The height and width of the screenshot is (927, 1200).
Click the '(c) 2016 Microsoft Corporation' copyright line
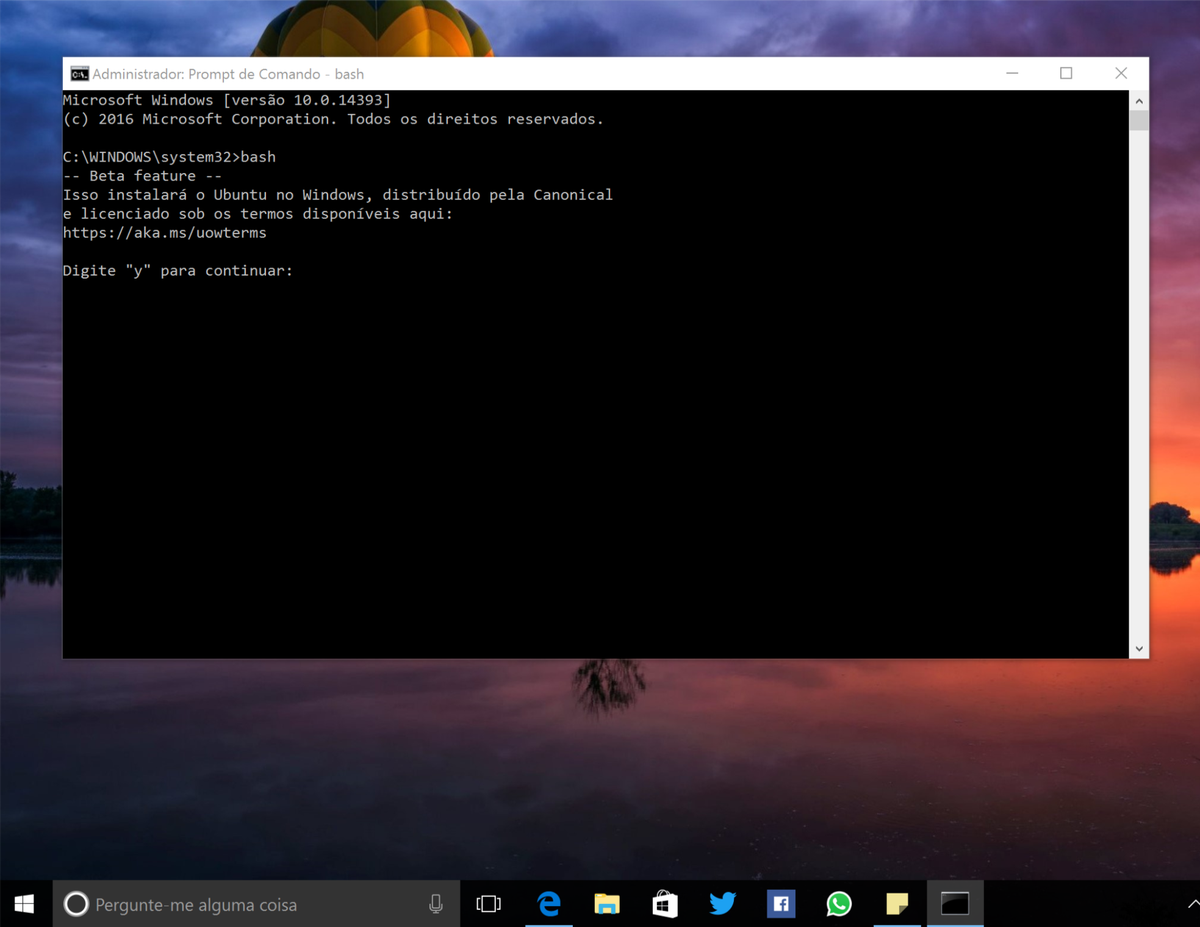tap(333, 119)
